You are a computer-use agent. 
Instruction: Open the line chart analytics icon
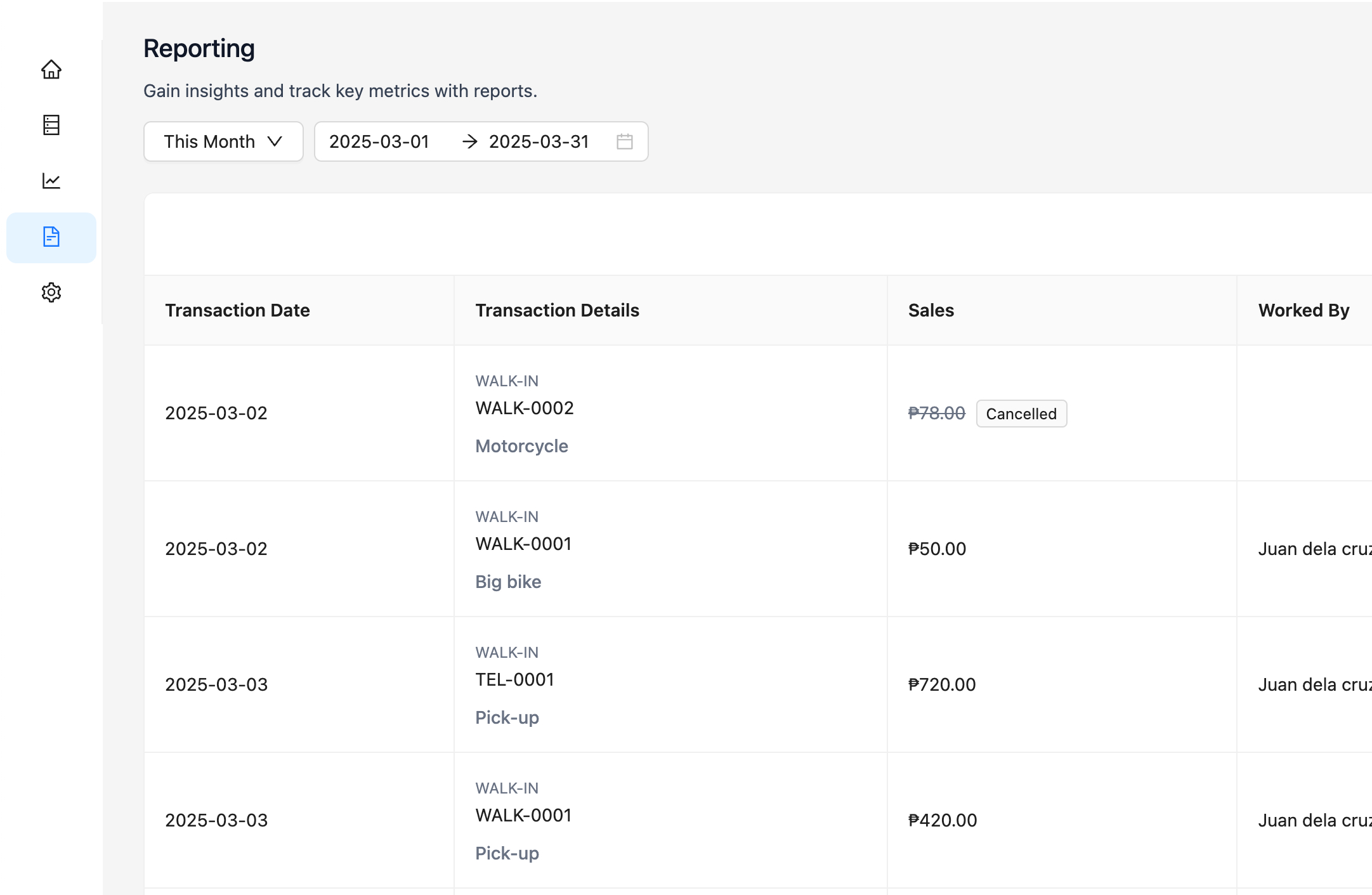point(51,181)
